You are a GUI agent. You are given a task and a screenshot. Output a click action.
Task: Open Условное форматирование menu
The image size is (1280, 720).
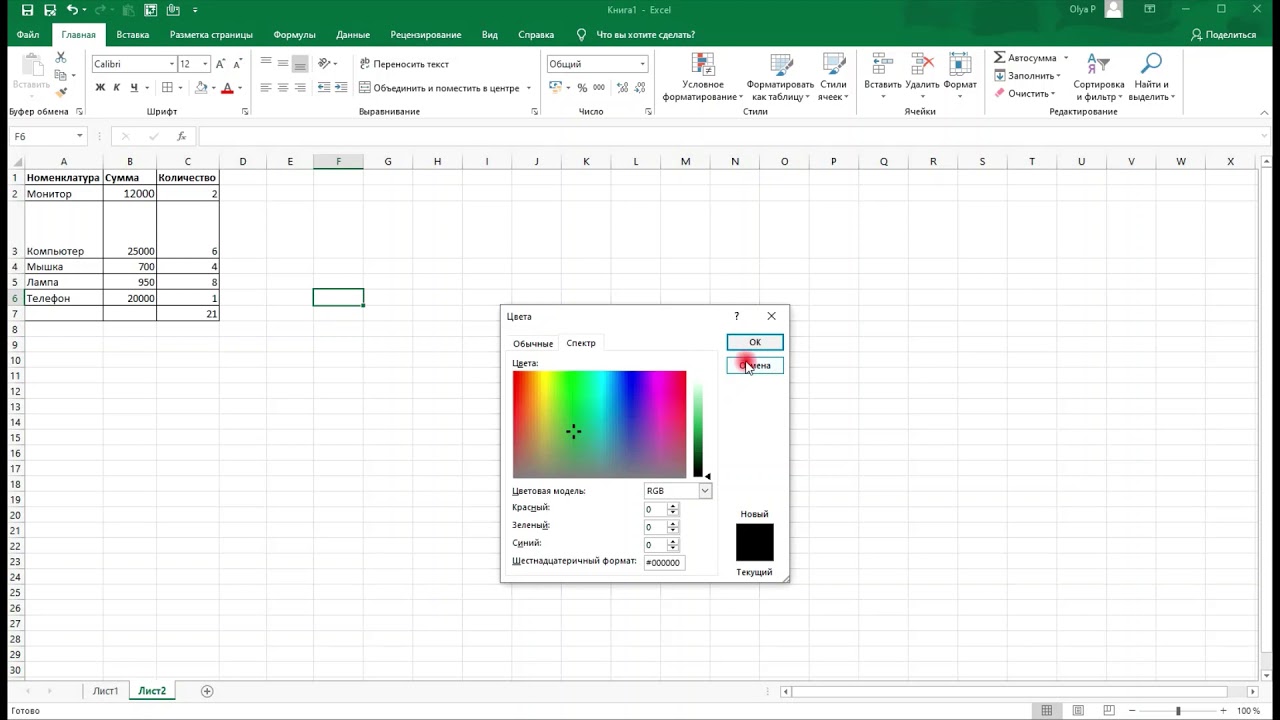point(703,77)
